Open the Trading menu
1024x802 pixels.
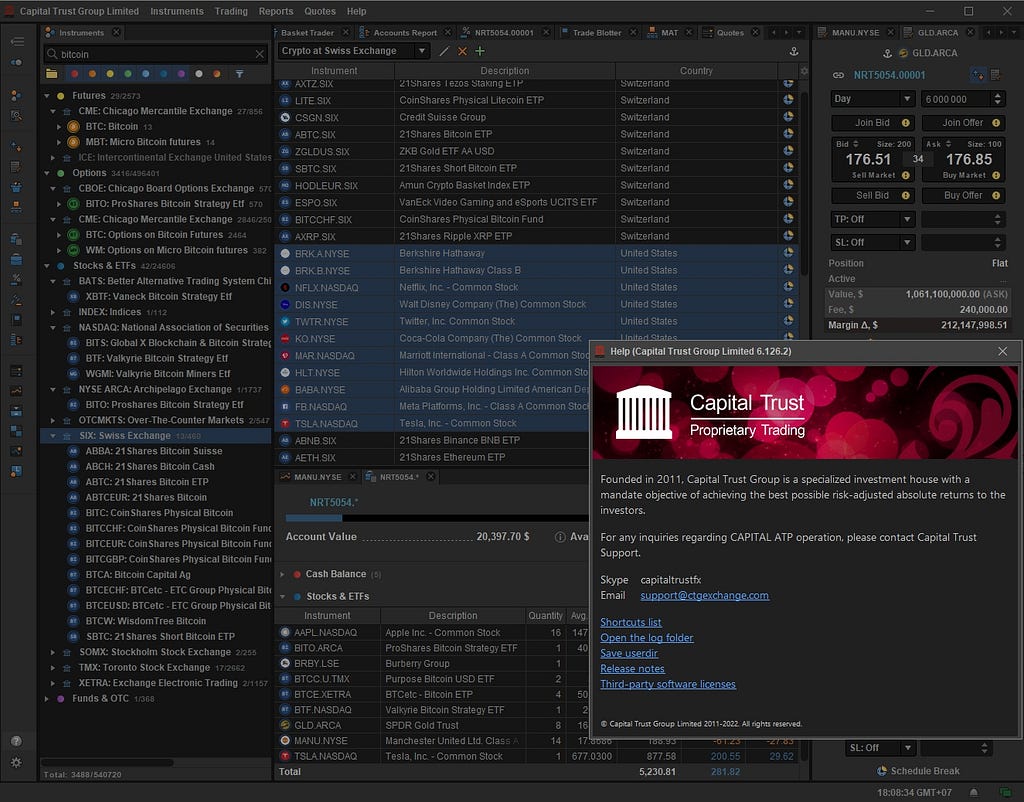point(231,11)
